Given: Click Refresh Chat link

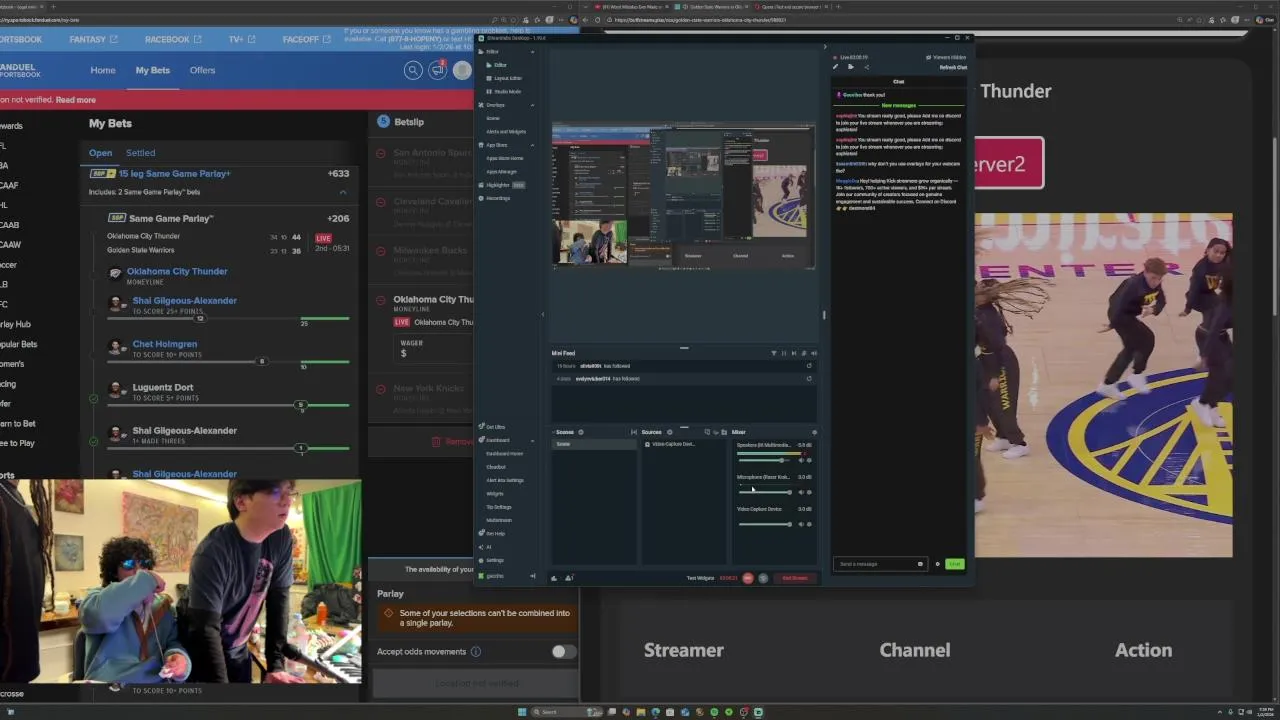Looking at the screenshot, I should point(953,67).
